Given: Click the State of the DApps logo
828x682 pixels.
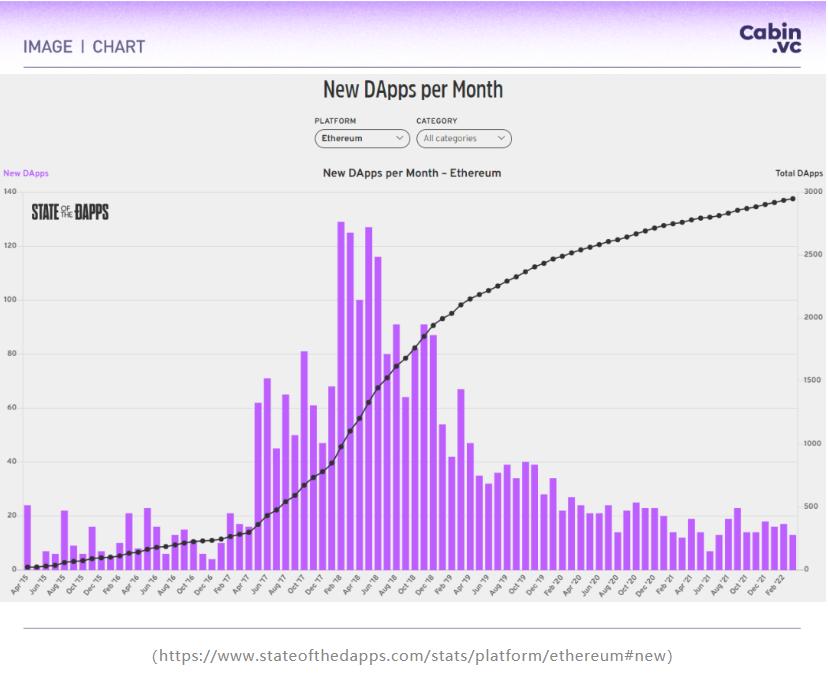Looking at the screenshot, I should 70,212.
